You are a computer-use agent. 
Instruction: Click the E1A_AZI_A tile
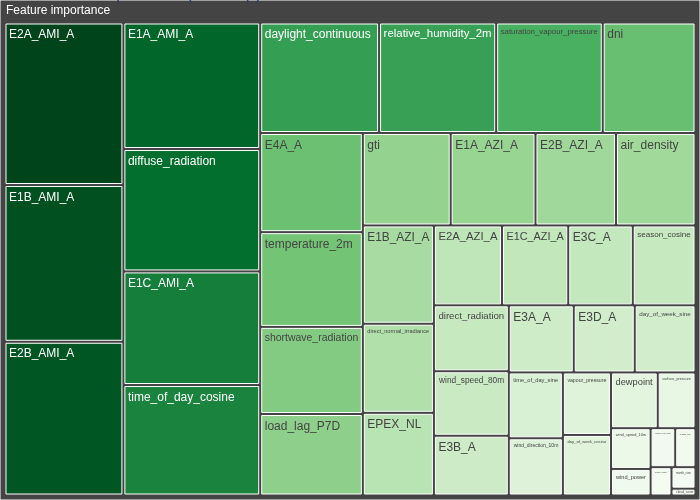(493, 179)
